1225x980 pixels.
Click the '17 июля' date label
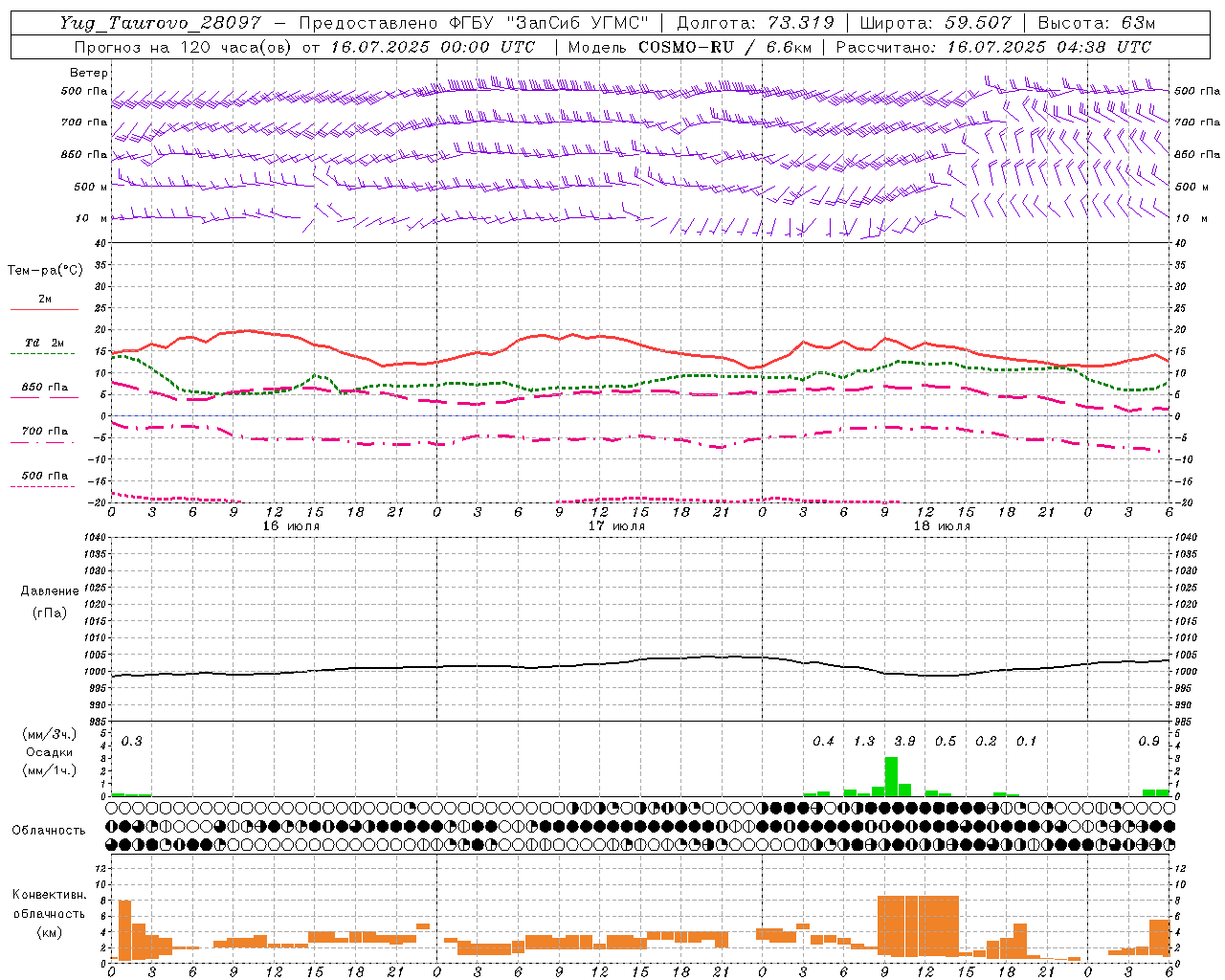click(617, 526)
